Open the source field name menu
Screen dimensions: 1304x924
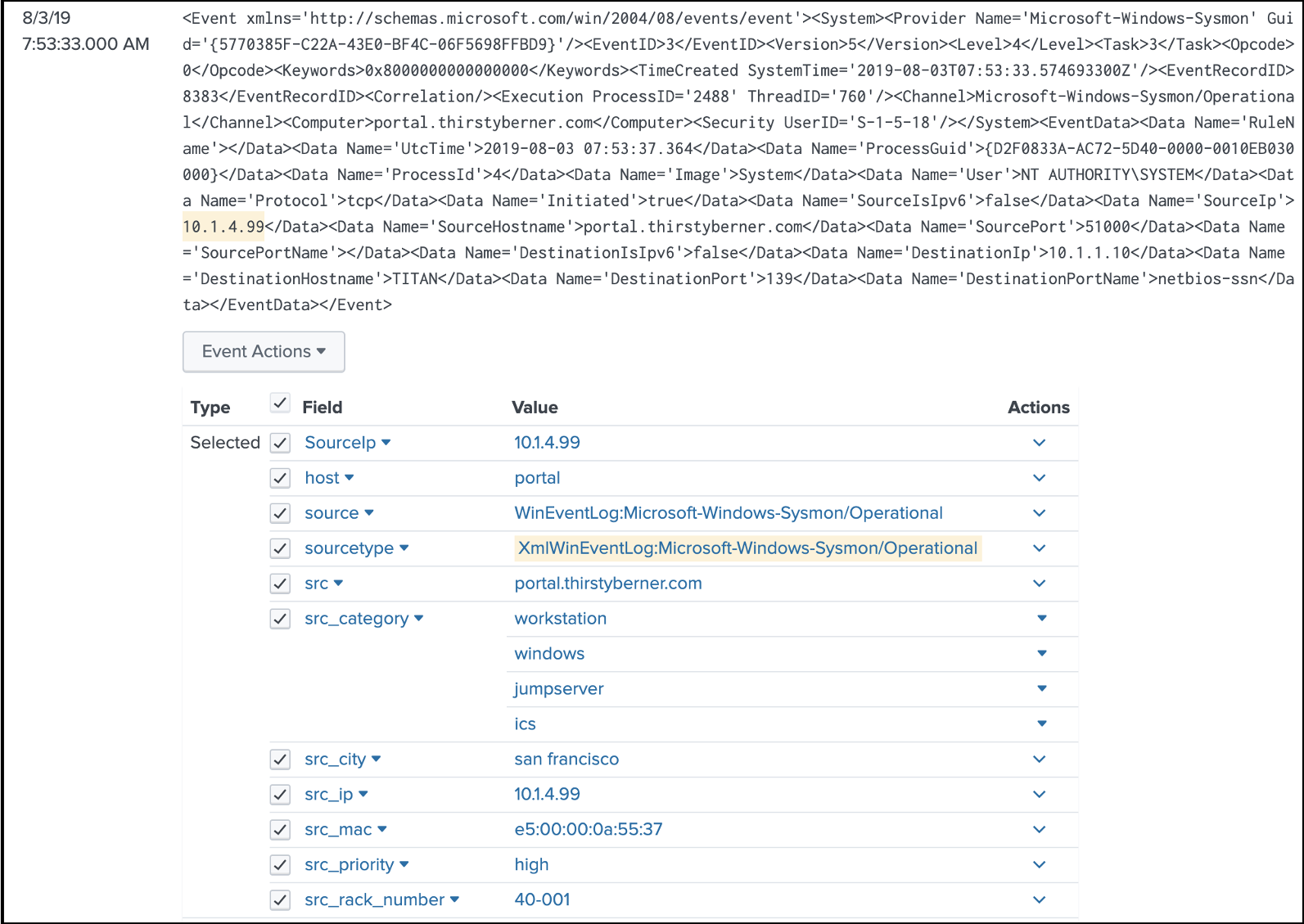(x=339, y=513)
